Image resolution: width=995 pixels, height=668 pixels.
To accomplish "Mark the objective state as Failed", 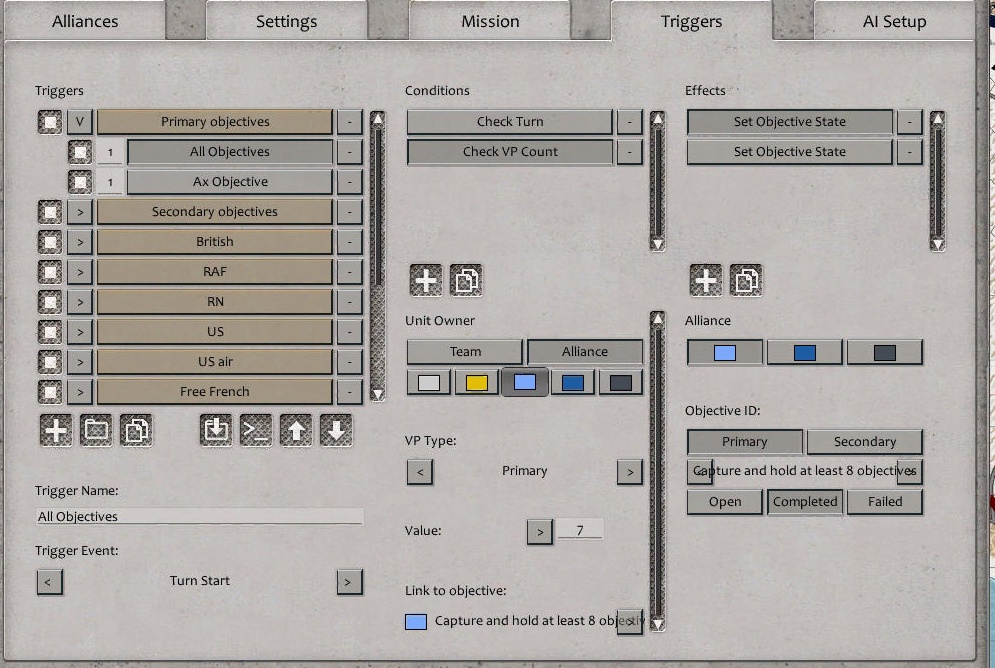I will coord(884,502).
